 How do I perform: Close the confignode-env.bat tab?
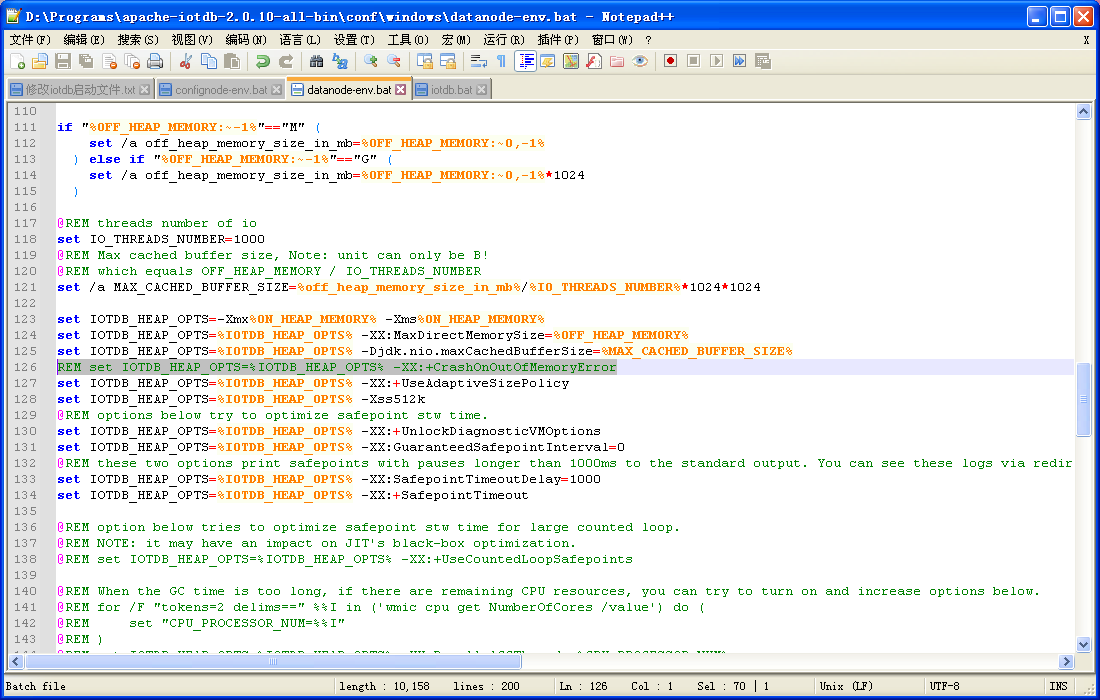coord(276,90)
